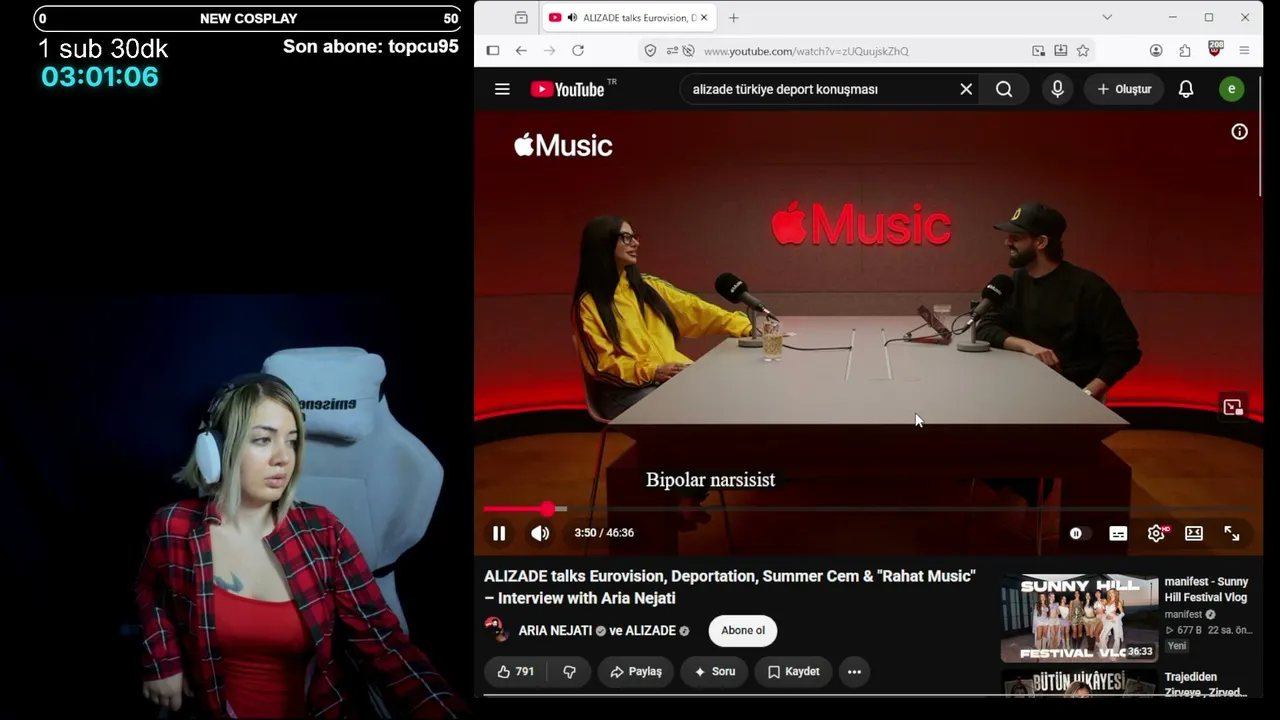The width and height of the screenshot is (1280, 720).
Task: Click the page's vertical scrollbar
Action: pyautogui.click(x=1260, y=135)
